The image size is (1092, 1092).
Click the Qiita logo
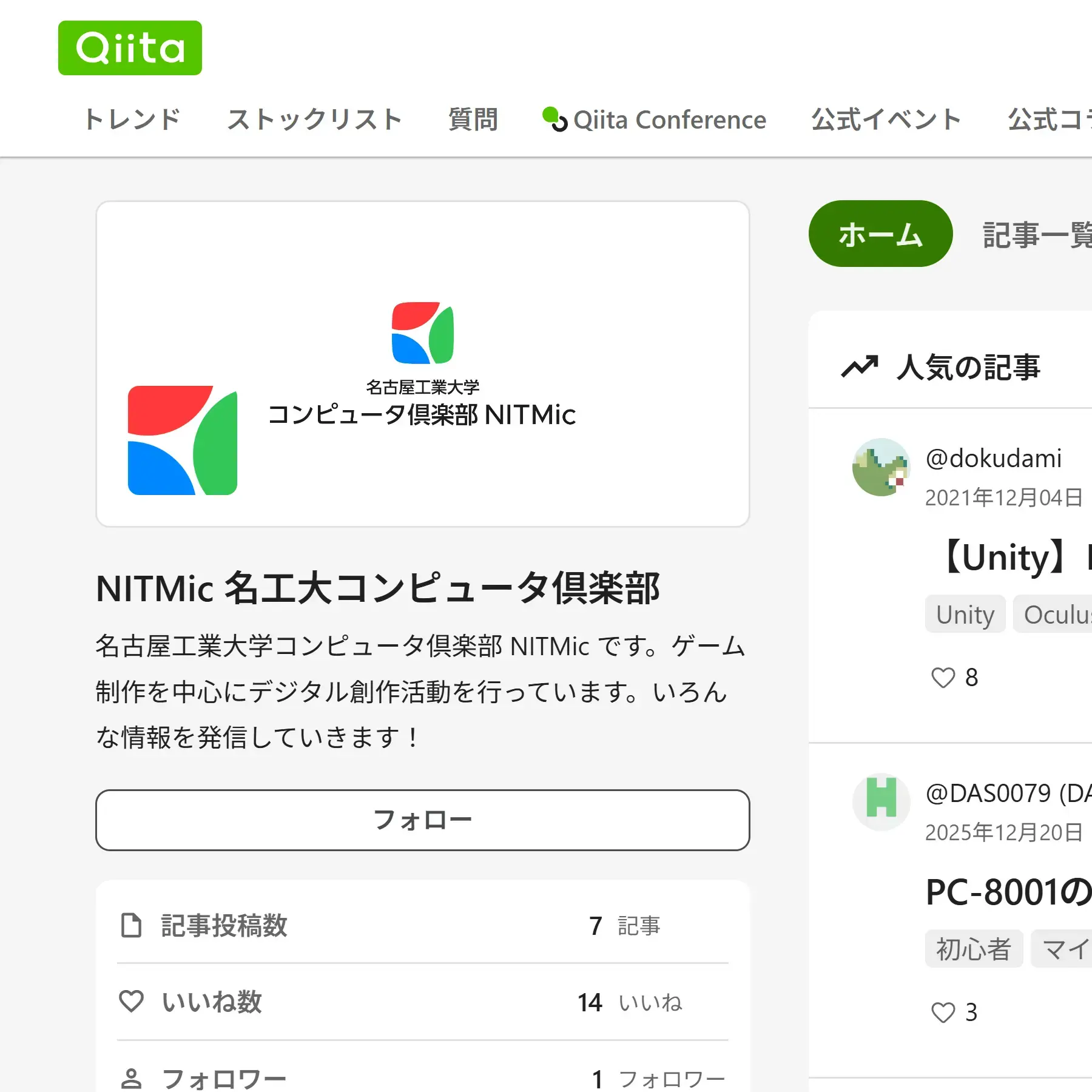130,48
